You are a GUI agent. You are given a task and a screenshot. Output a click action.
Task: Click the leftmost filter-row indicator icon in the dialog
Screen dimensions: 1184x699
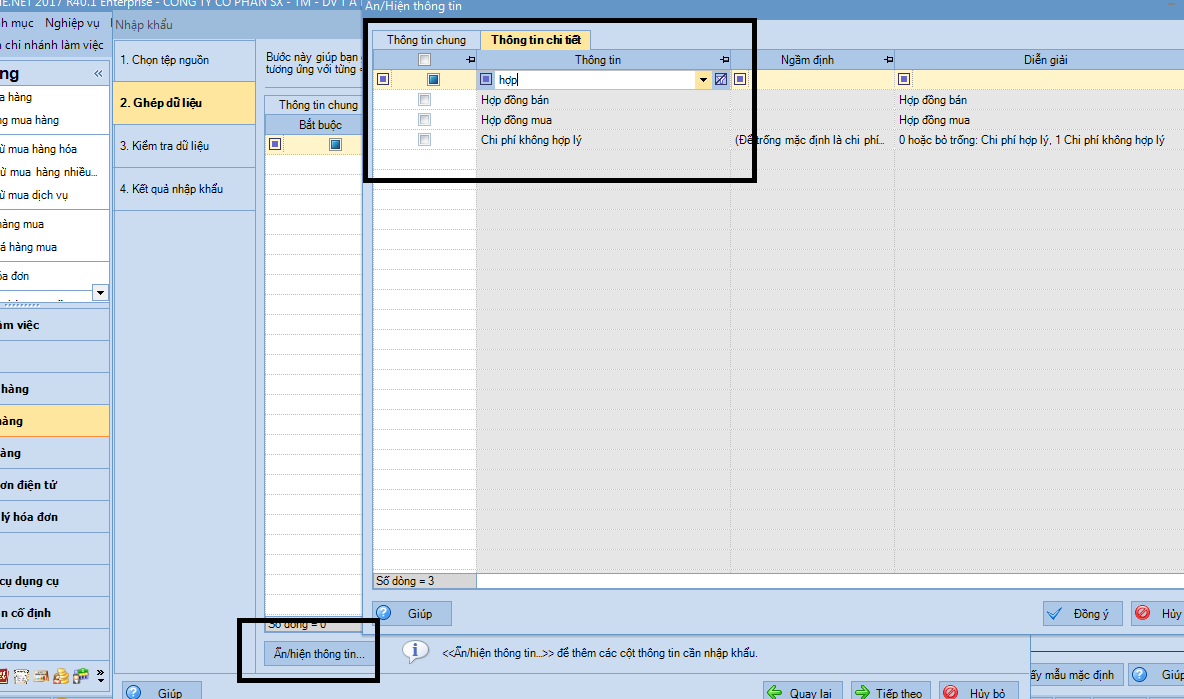pyautogui.click(x=384, y=79)
